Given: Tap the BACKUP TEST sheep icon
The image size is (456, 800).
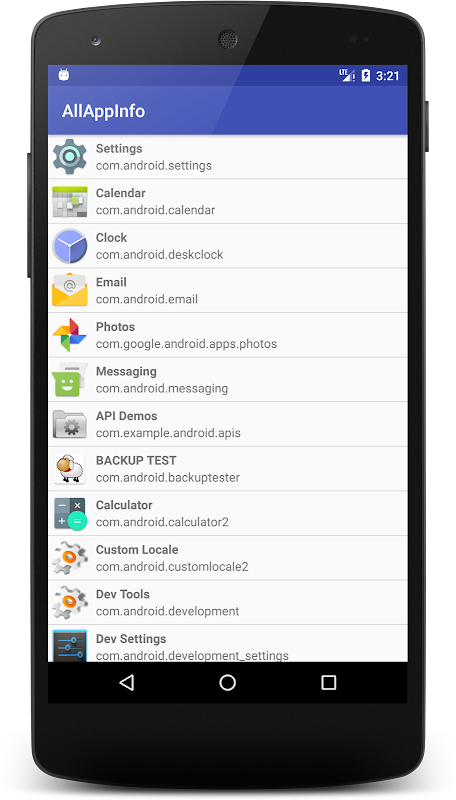Looking at the screenshot, I should (x=70, y=469).
